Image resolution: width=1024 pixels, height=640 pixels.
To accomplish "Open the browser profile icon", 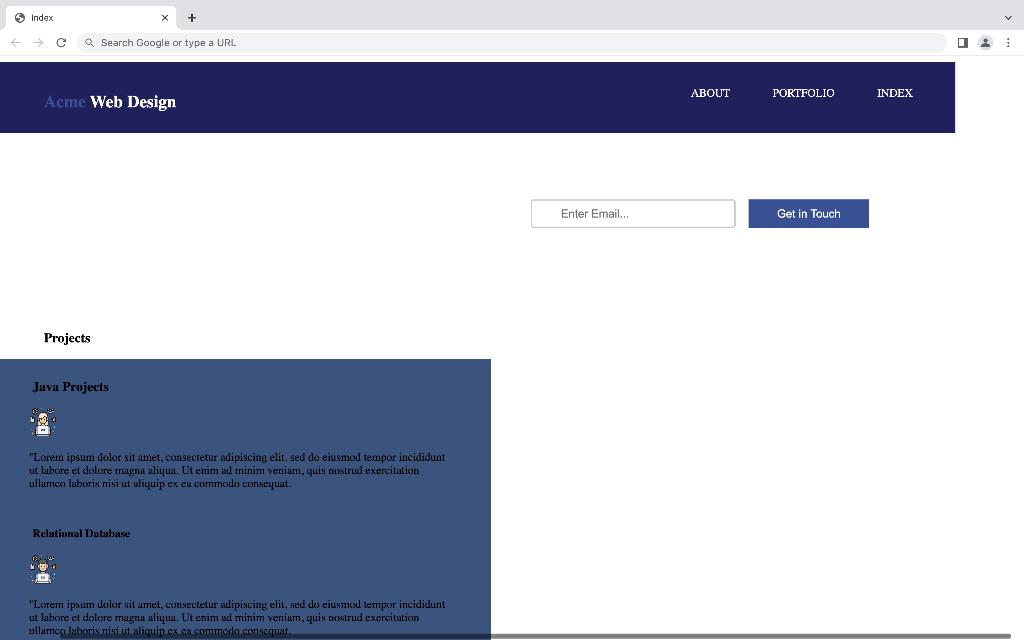I will point(985,42).
